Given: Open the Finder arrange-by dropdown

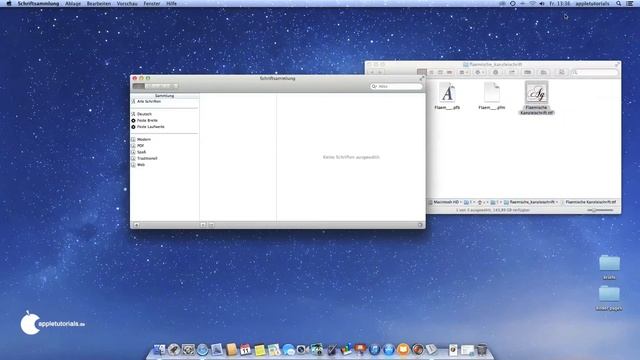Looking at the screenshot, I should (464, 72).
